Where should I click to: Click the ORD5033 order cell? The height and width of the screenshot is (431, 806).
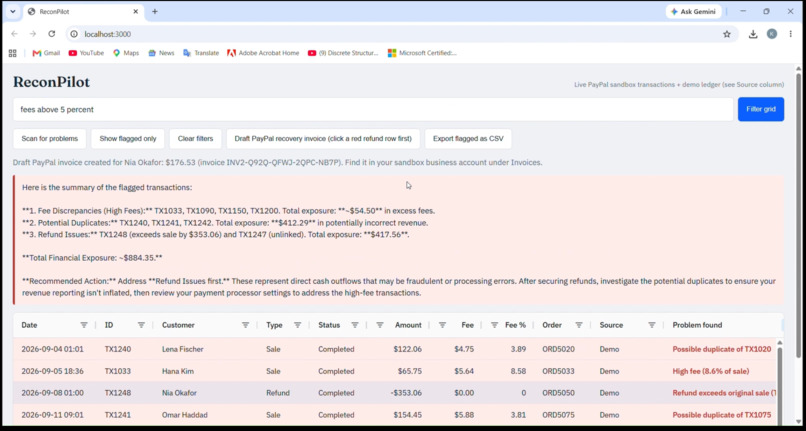(558, 371)
